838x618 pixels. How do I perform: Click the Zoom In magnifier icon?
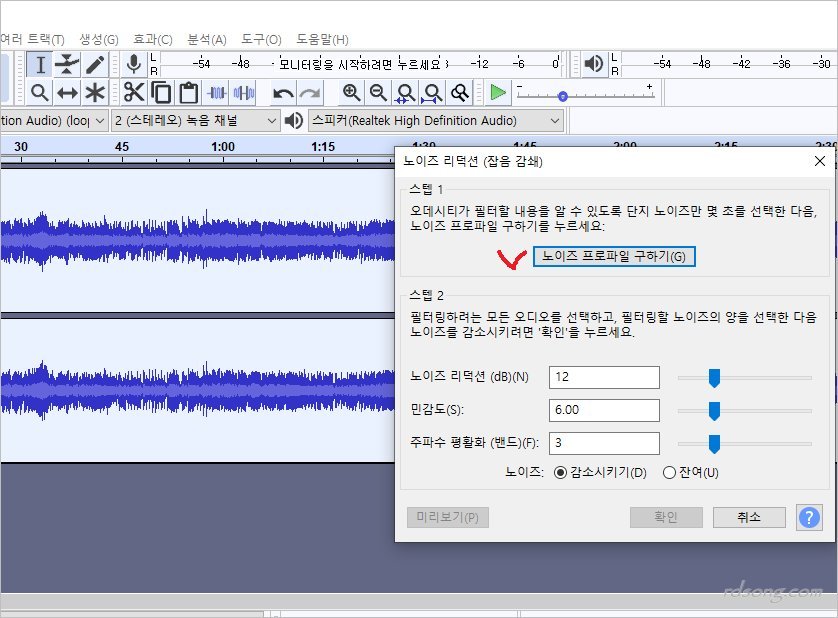(x=351, y=93)
